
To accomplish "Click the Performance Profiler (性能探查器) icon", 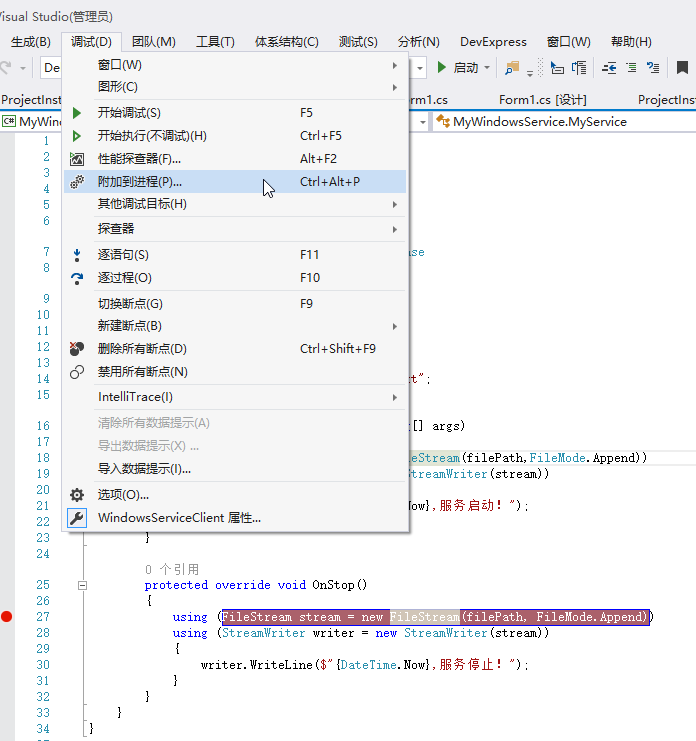I will (77, 159).
